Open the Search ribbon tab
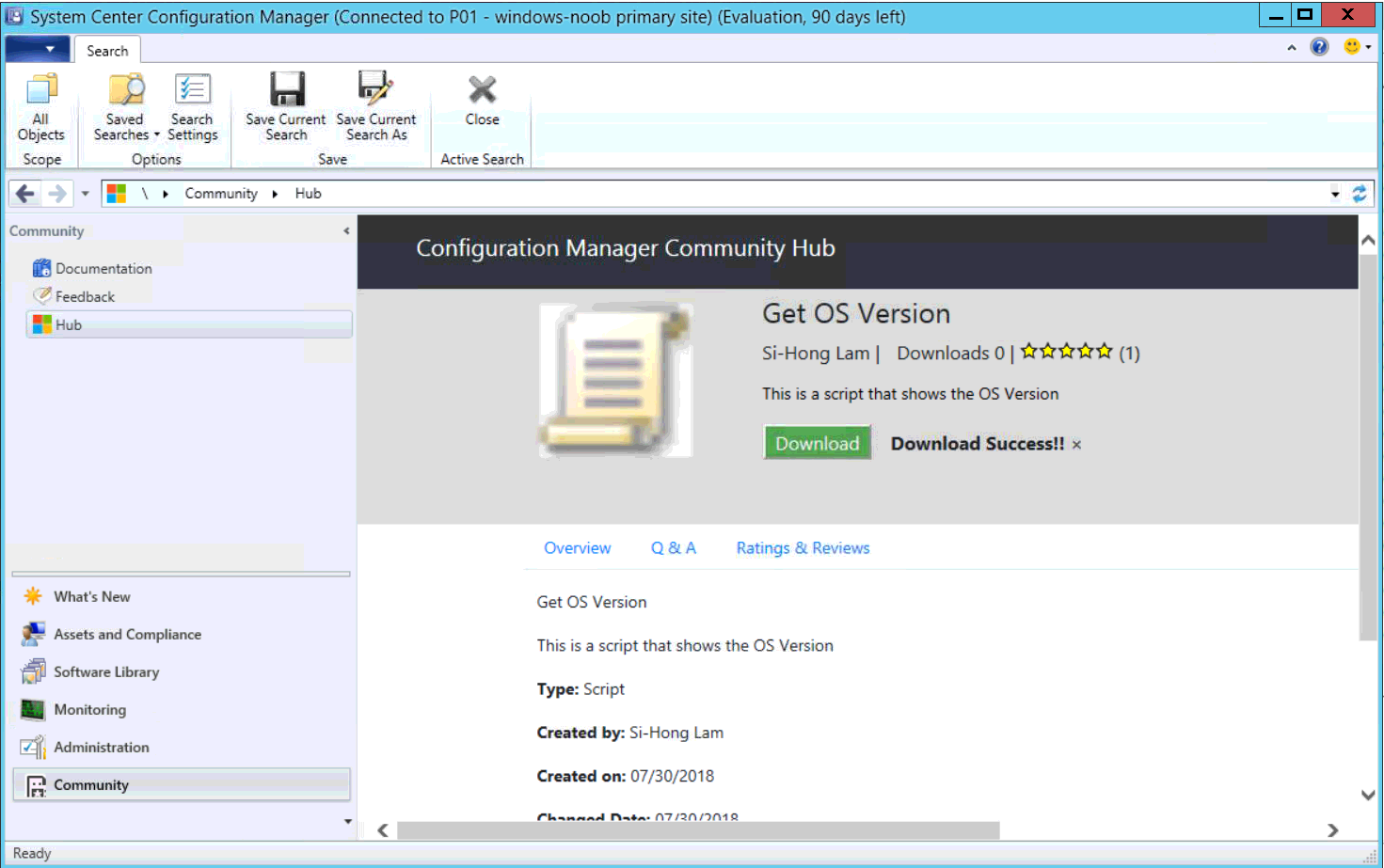Screen dimensions: 1384x868 point(107,51)
